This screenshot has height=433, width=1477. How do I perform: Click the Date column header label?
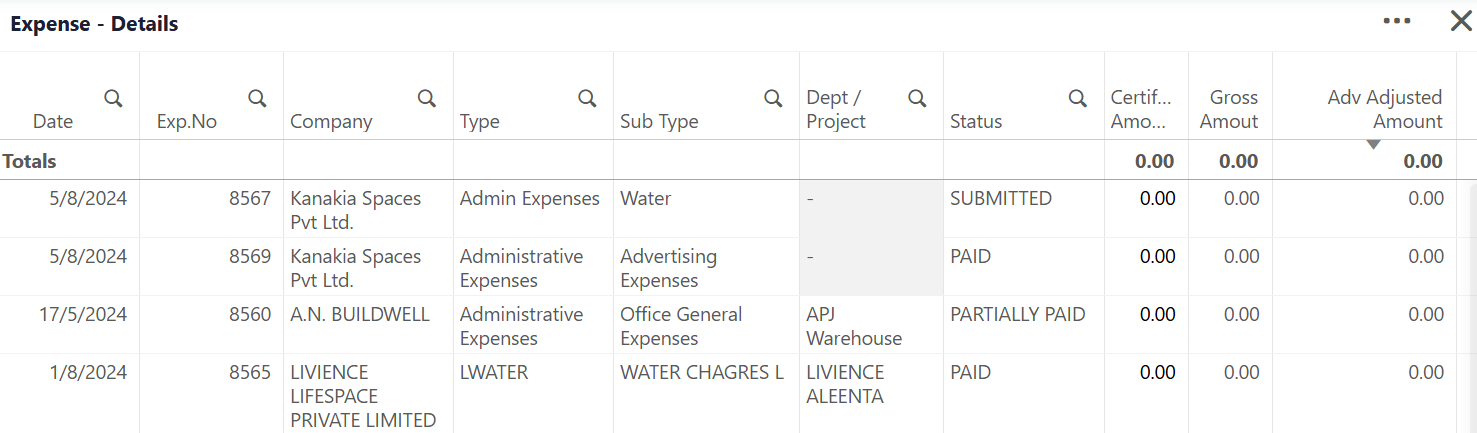pos(53,121)
